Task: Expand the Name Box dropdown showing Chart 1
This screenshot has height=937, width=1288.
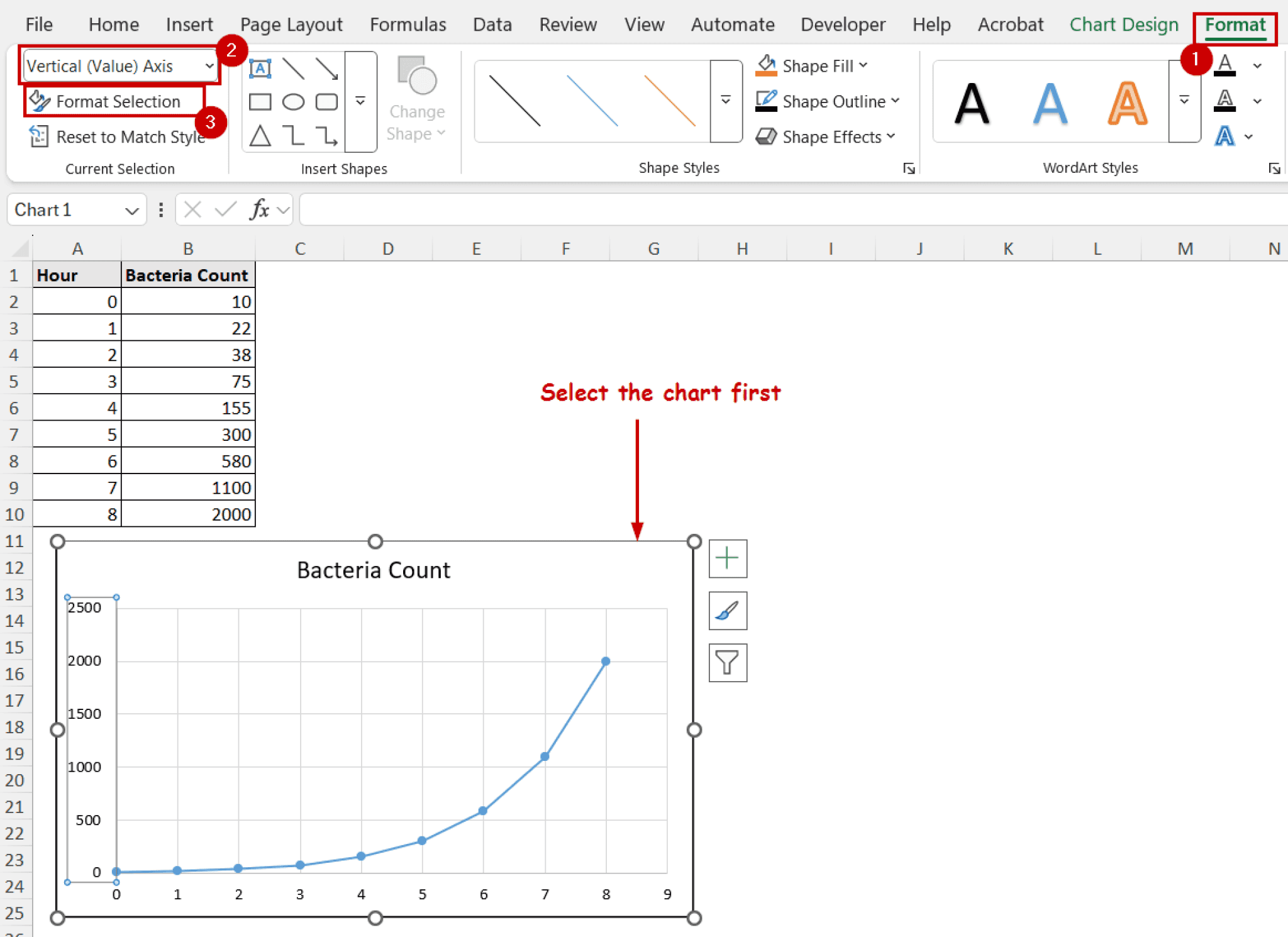Action: 131,209
